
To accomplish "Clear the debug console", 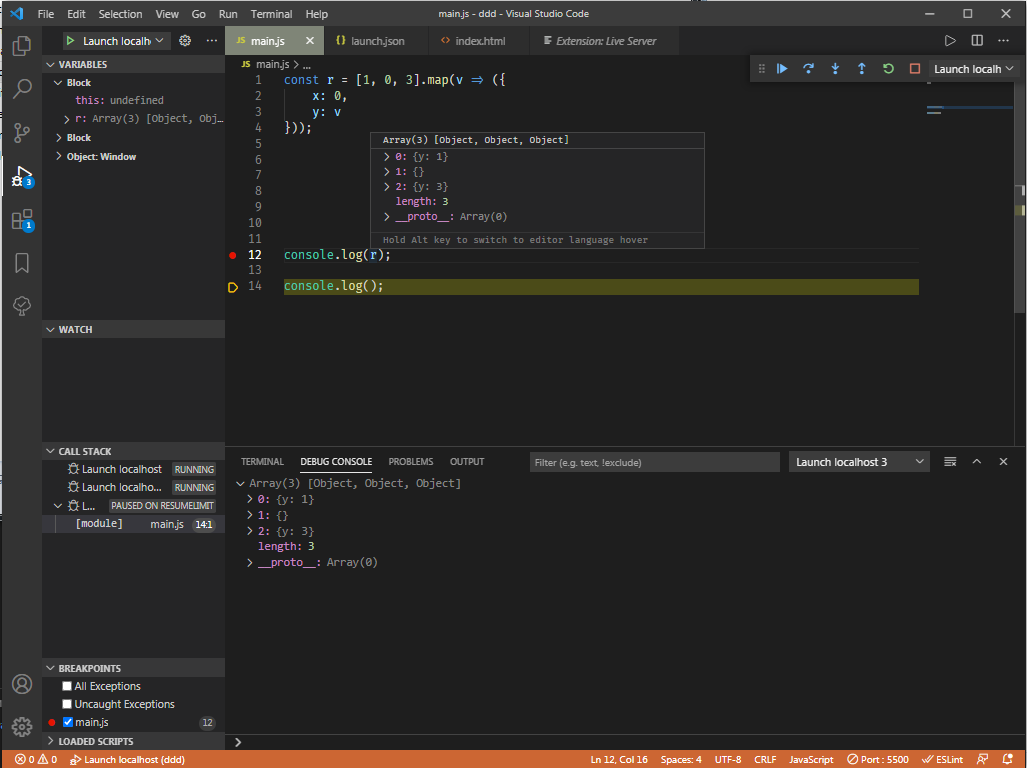I will coord(950,462).
